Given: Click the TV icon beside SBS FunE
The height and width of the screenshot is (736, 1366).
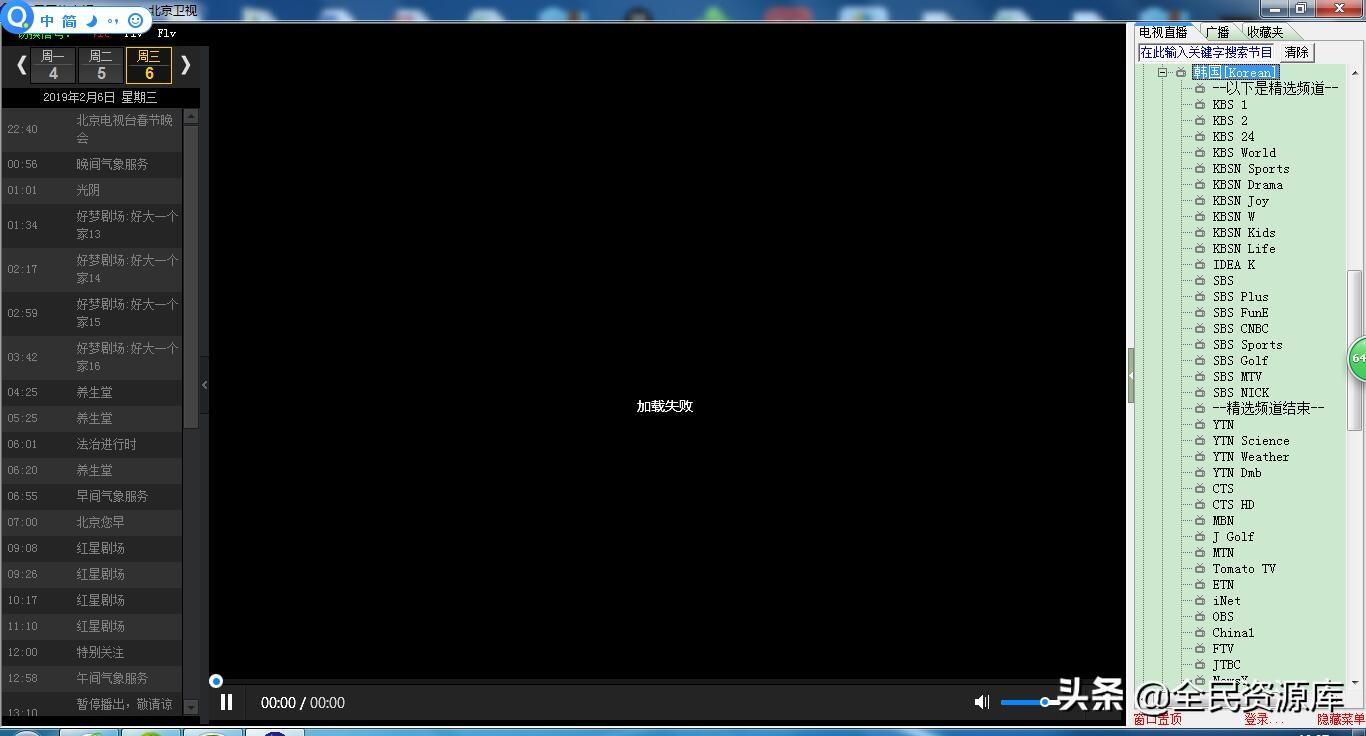Looking at the screenshot, I should click(1200, 313).
